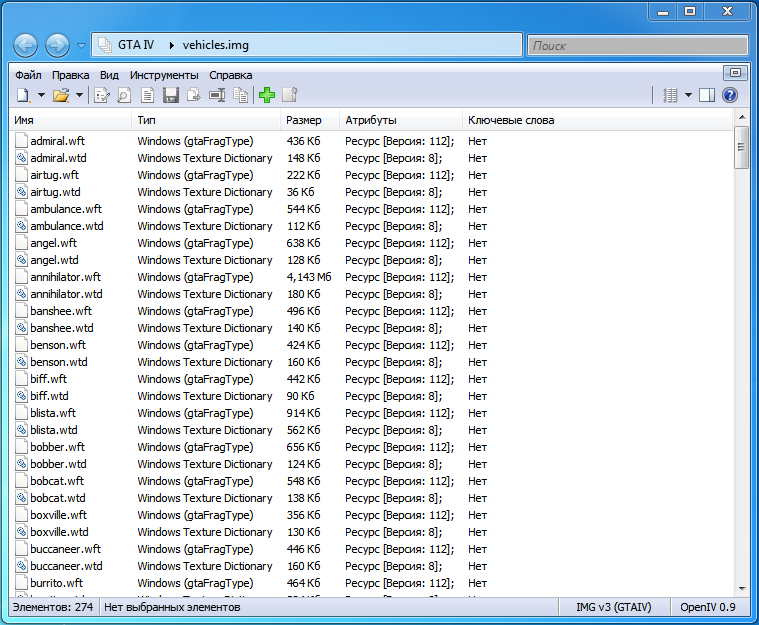Click the computer icon in address bar
Image resolution: width=759 pixels, height=625 pixels.
pos(105,45)
